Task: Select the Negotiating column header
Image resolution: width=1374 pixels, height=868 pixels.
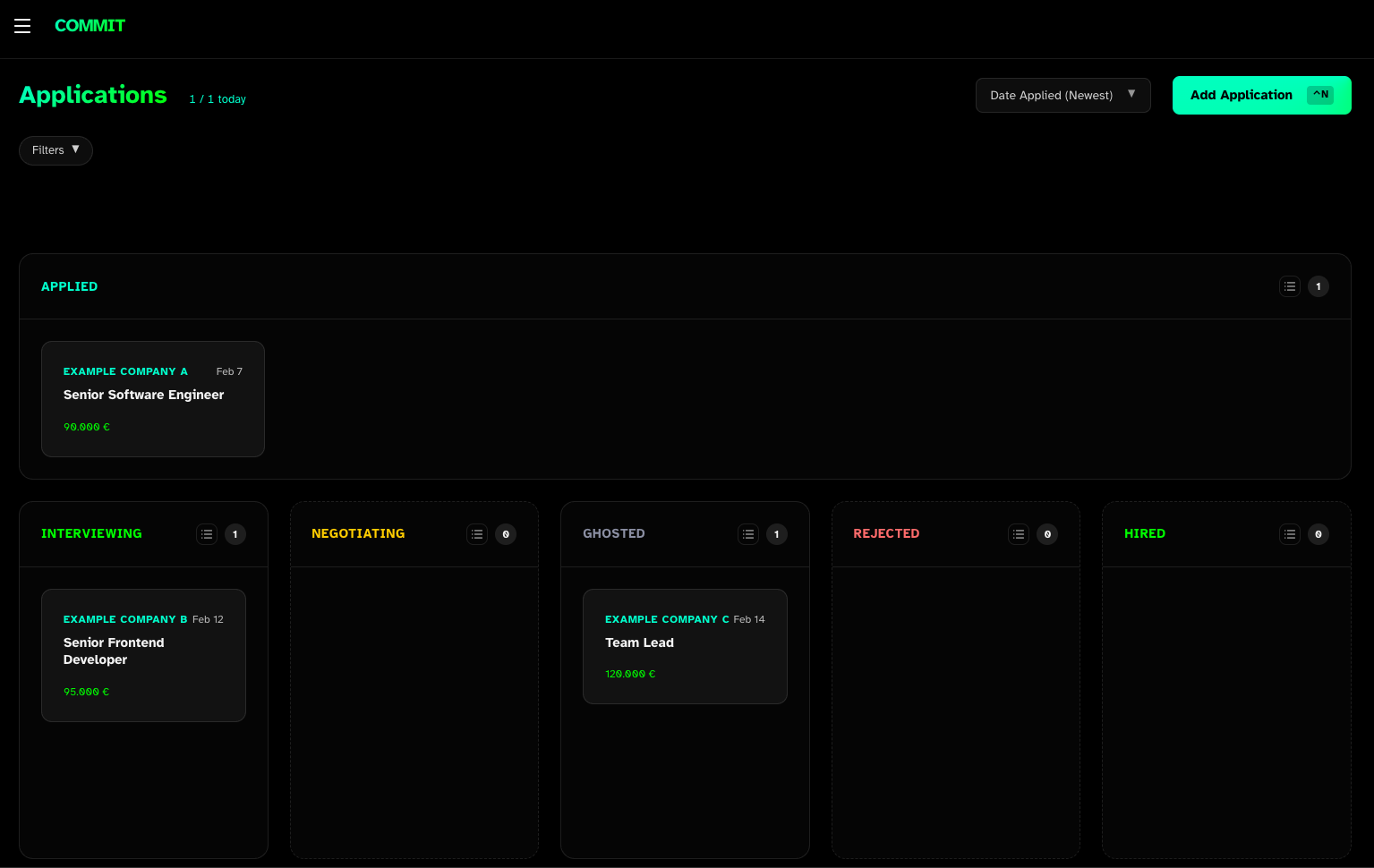Action: click(x=358, y=533)
